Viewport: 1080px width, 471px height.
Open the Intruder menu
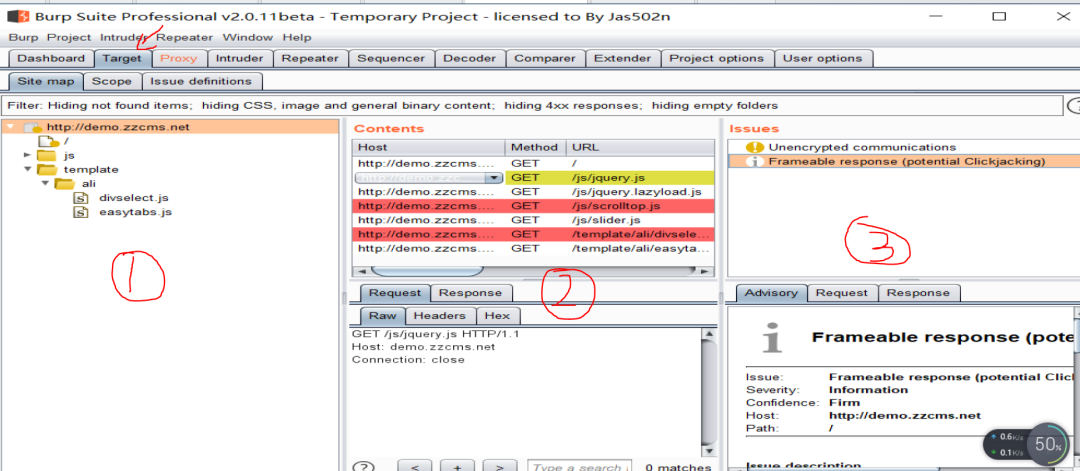(x=123, y=37)
